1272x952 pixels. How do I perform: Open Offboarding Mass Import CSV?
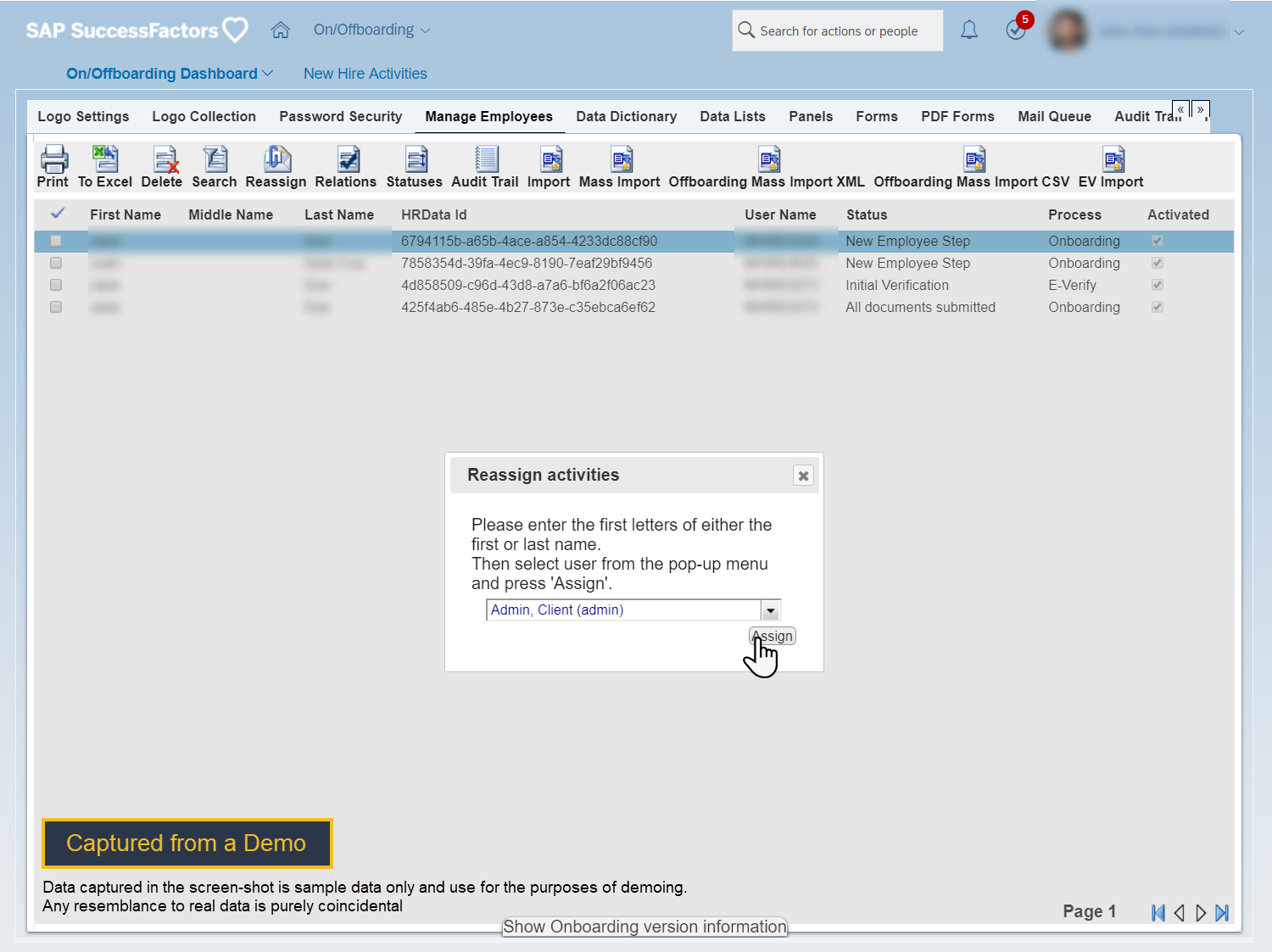pyautogui.click(x=974, y=159)
